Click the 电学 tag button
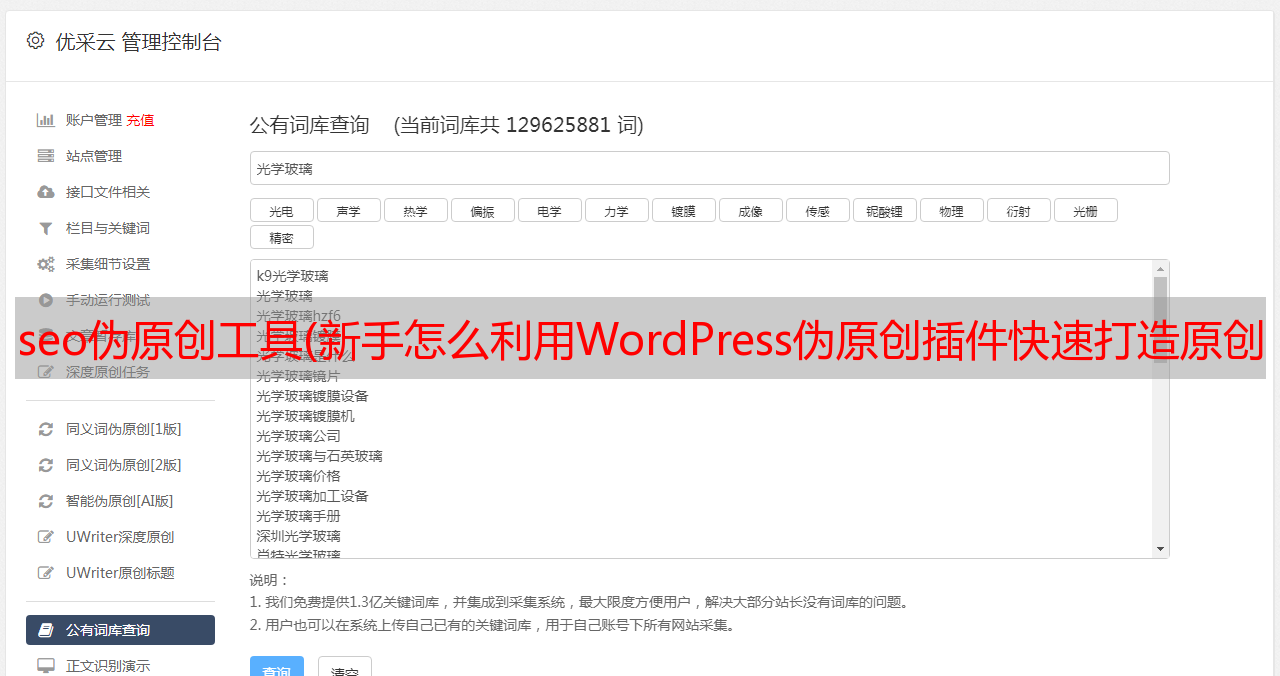This screenshot has width=1280, height=676. 549,210
